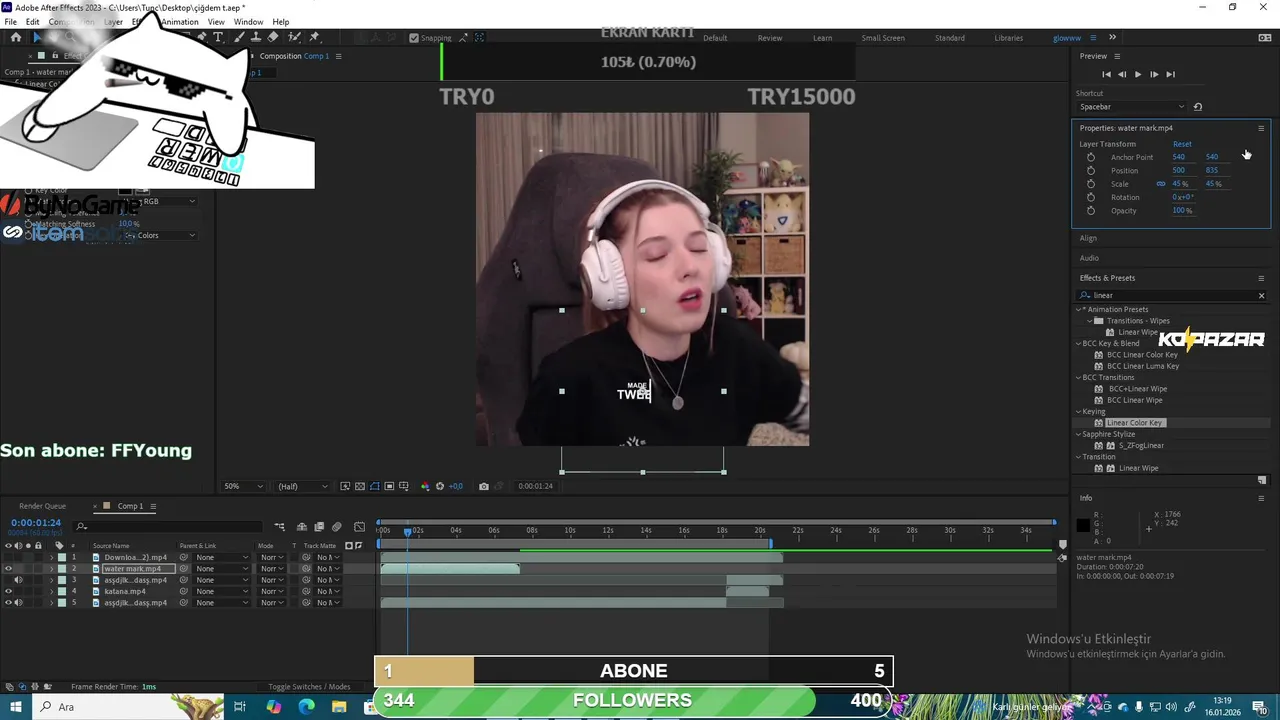The width and height of the screenshot is (1280, 720).
Task: Open File Explorer in Windows taskbar
Action: (x=340, y=706)
